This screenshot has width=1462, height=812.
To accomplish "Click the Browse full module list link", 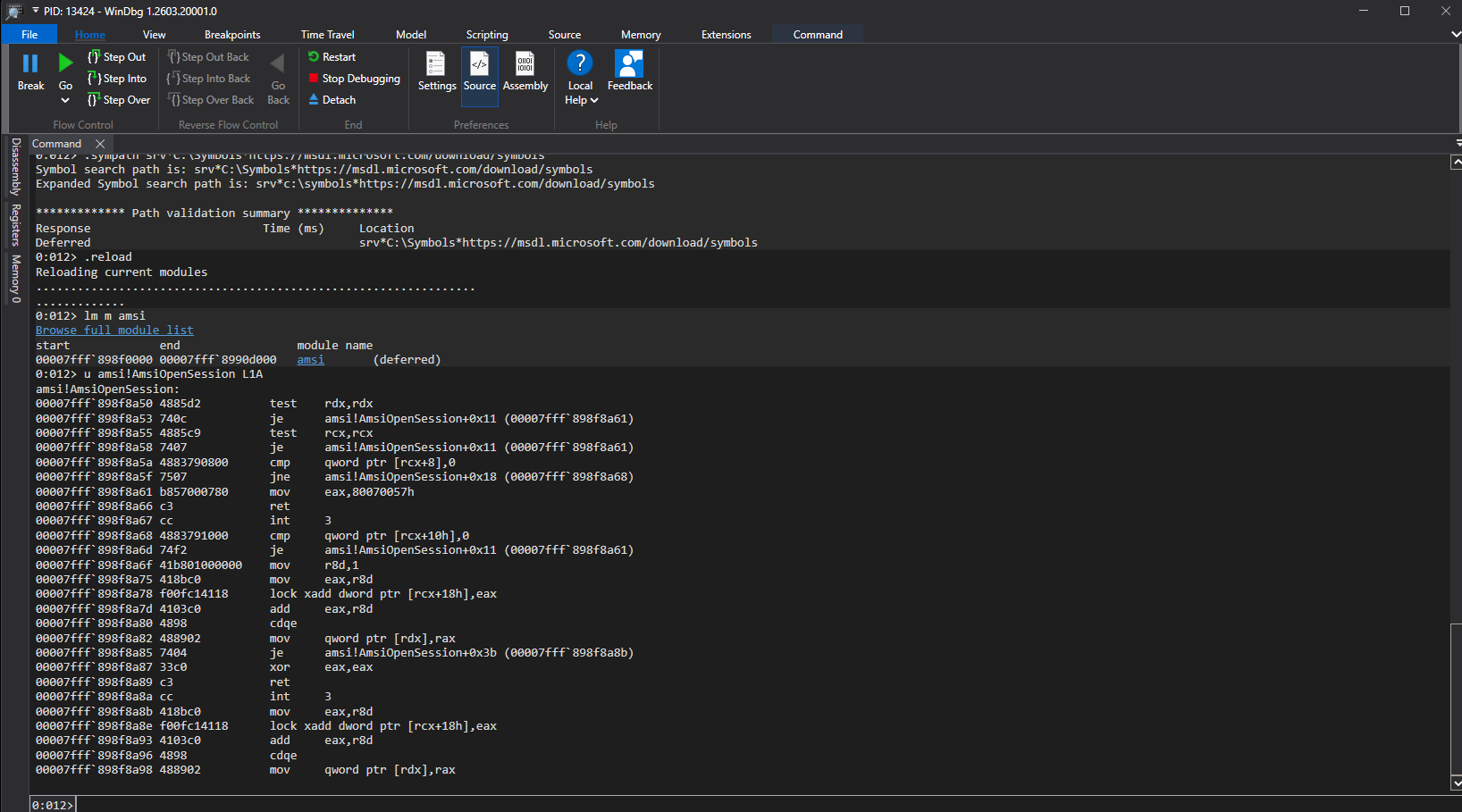I will pos(114,331).
